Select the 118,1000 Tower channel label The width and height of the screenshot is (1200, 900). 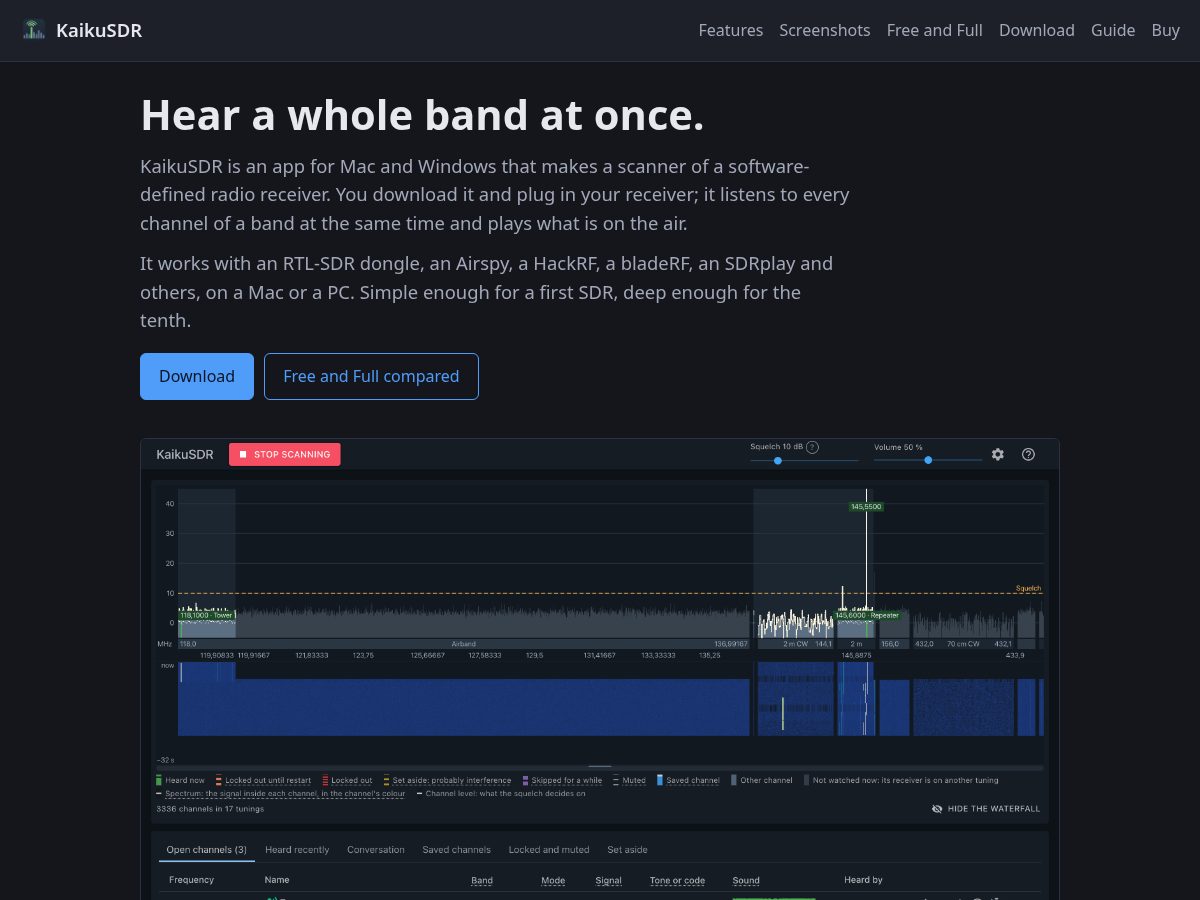pos(206,615)
